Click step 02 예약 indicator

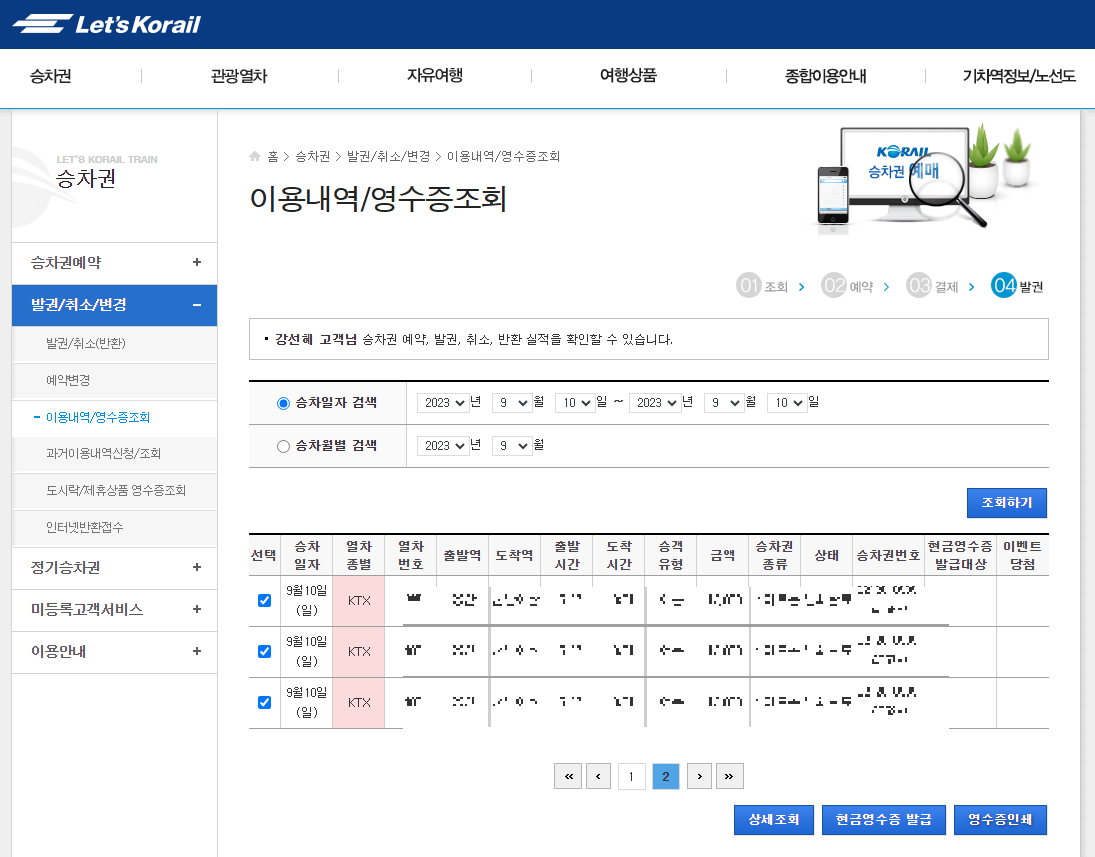[847, 286]
